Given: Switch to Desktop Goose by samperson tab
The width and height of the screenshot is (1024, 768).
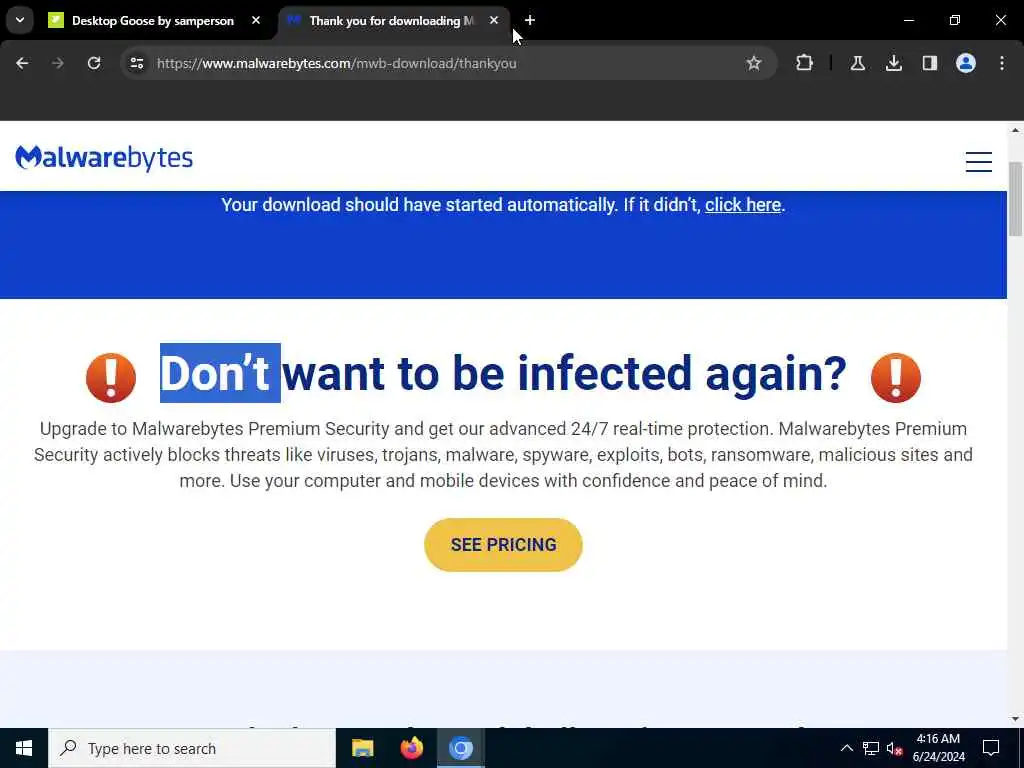Looking at the screenshot, I should click(152, 21).
